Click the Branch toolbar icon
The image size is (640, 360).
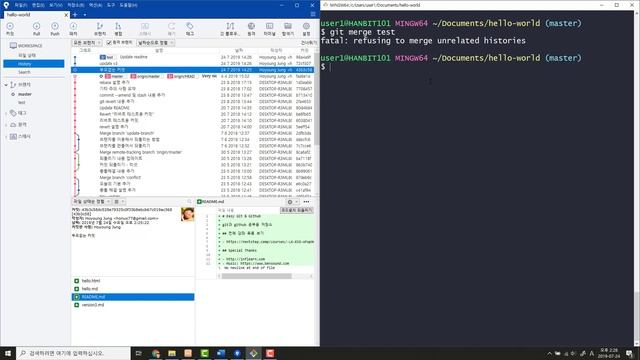(x=100, y=29)
